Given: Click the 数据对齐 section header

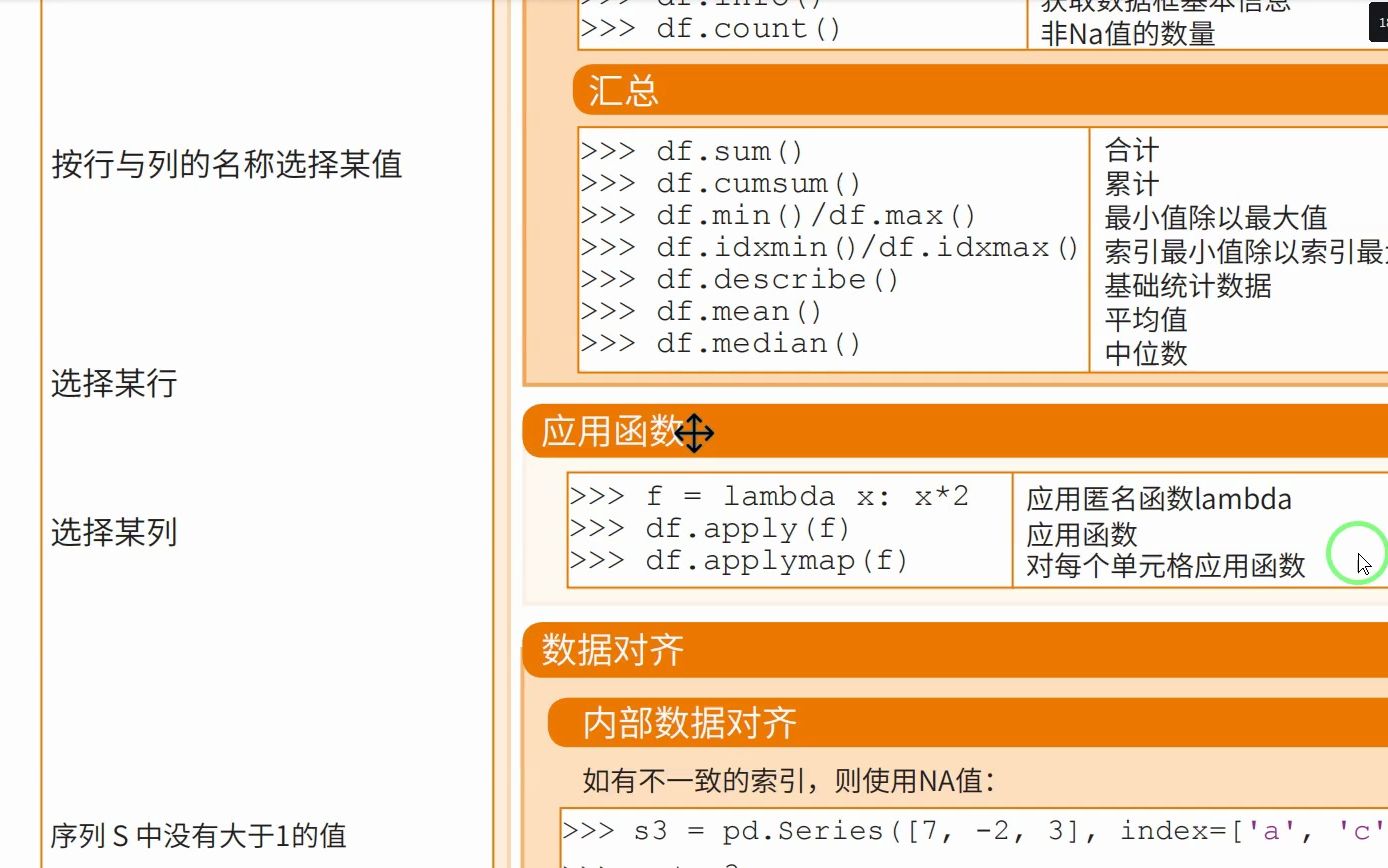Looking at the screenshot, I should point(955,651).
